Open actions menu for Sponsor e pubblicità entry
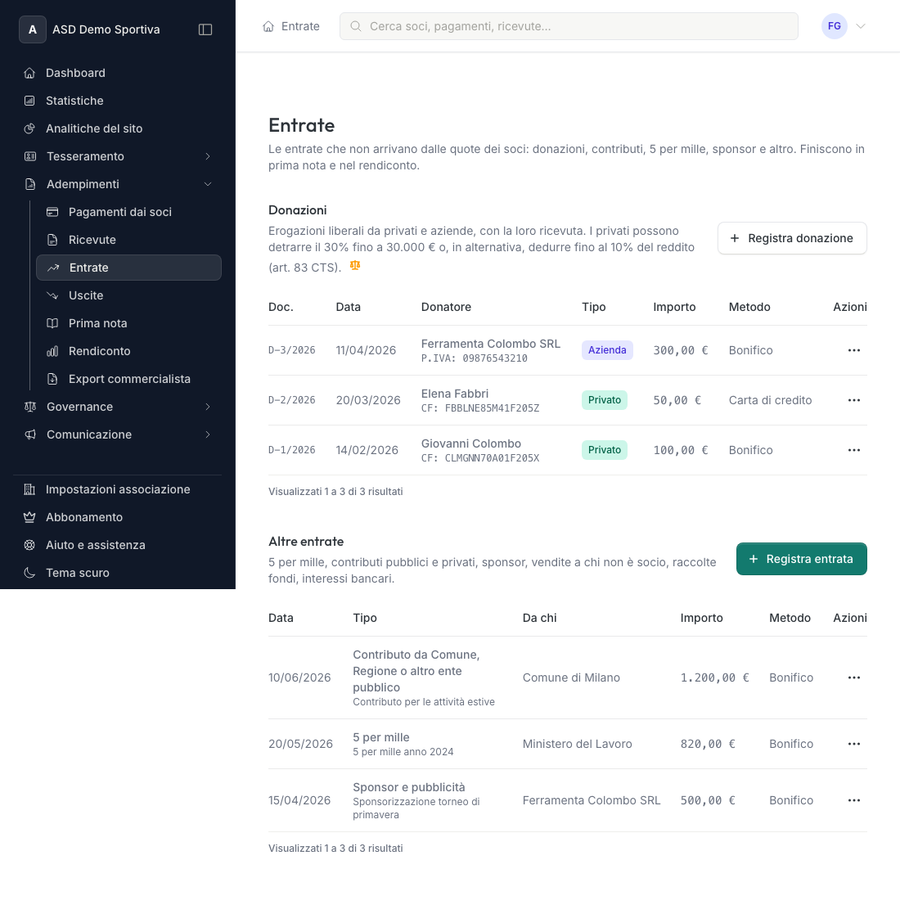Image resolution: width=900 pixels, height=914 pixels. [854, 800]
